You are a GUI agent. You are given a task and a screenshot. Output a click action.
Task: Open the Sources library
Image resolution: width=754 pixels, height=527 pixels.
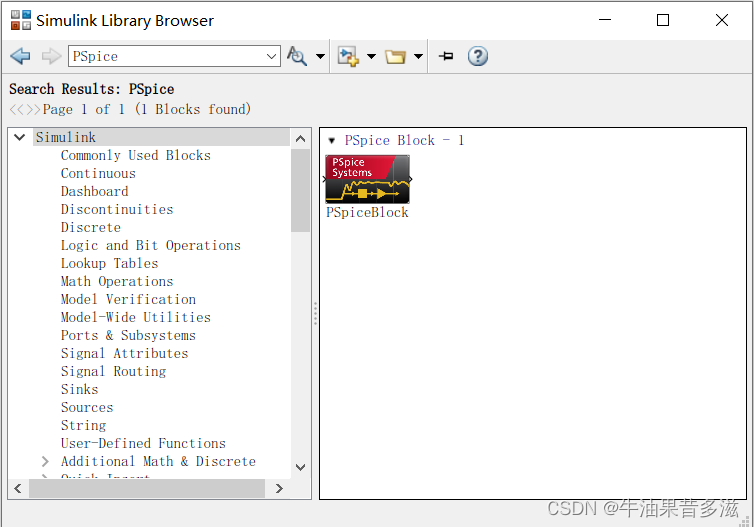click(x=87, y=407)
